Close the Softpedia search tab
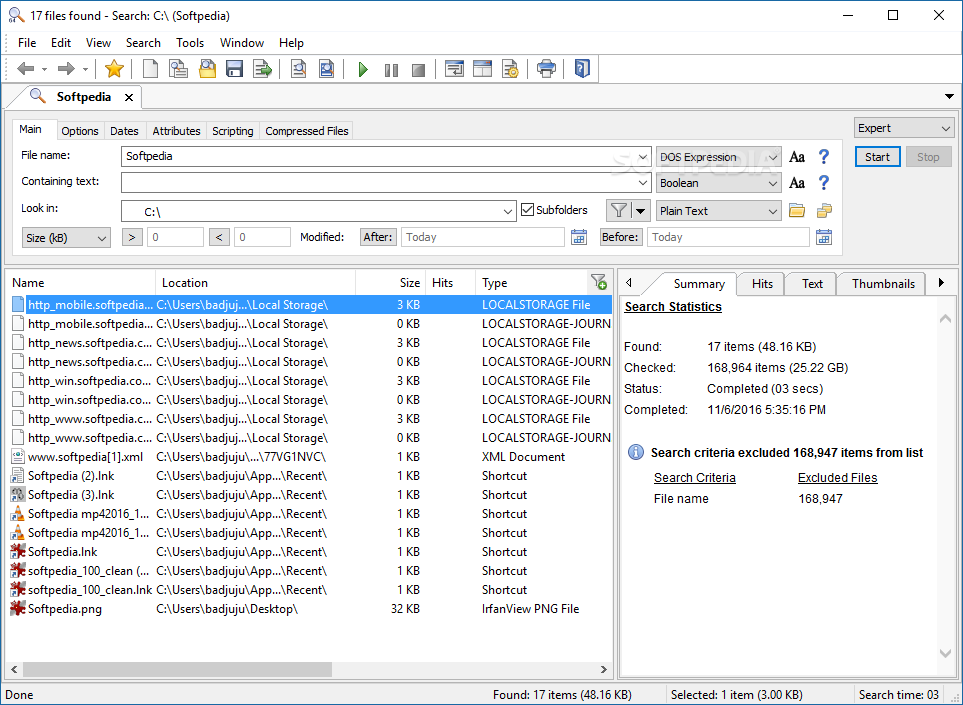This screenshot has height=705, width=963. click(x=129, y=98)
